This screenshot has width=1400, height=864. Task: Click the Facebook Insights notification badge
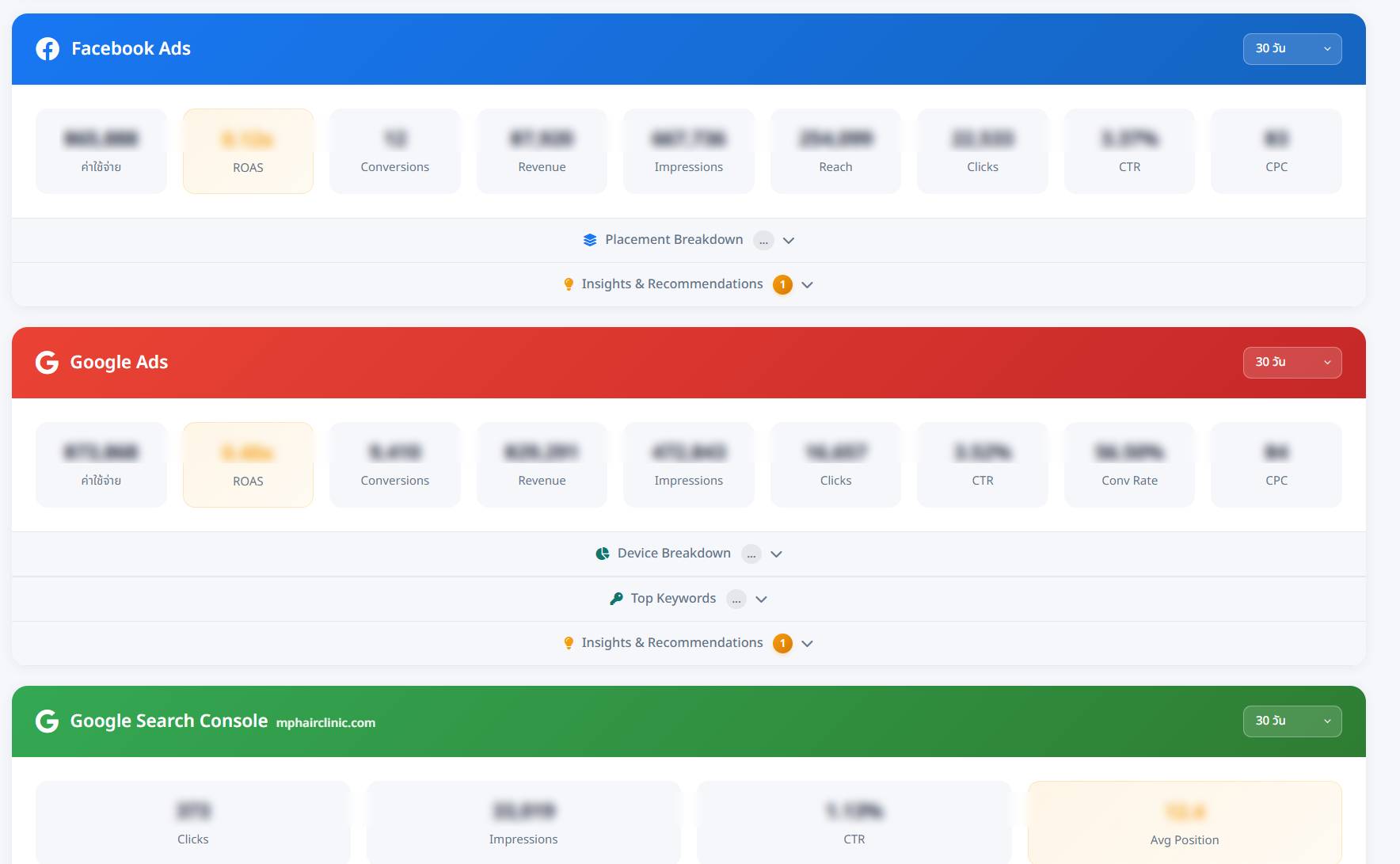pyautogui.click(x=782, y=284)
